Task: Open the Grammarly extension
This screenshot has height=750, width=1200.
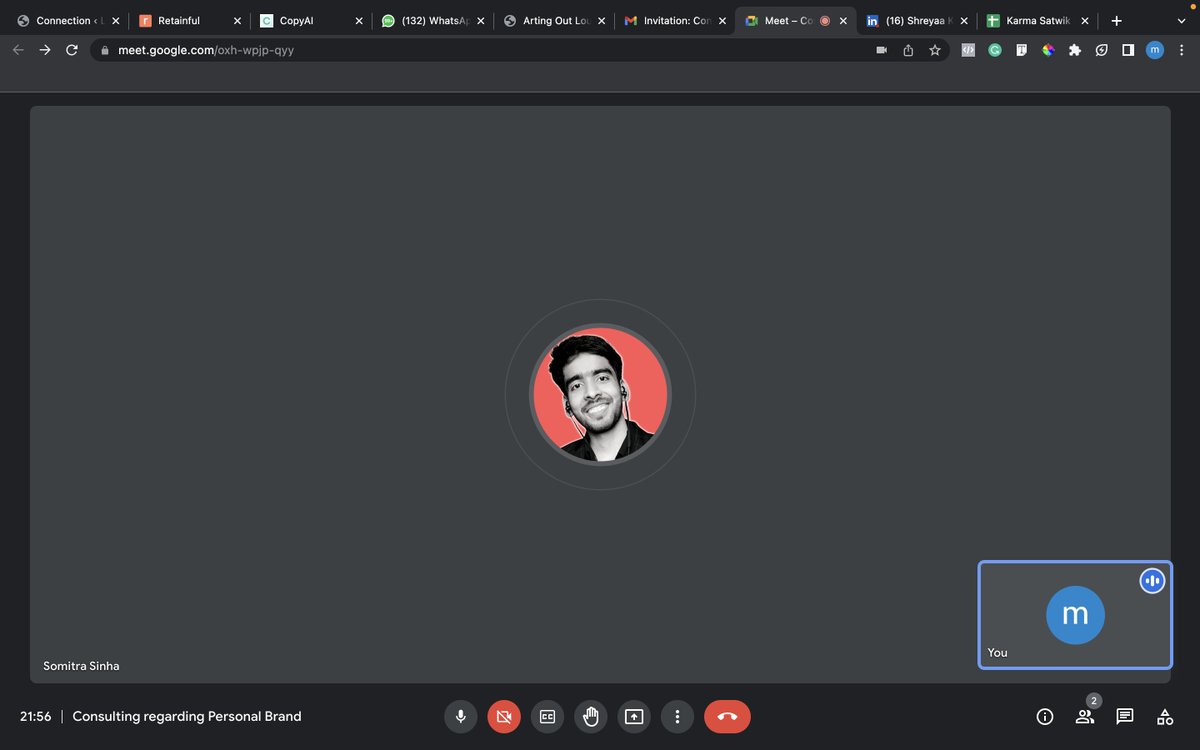Action: (x=995, y=50)
